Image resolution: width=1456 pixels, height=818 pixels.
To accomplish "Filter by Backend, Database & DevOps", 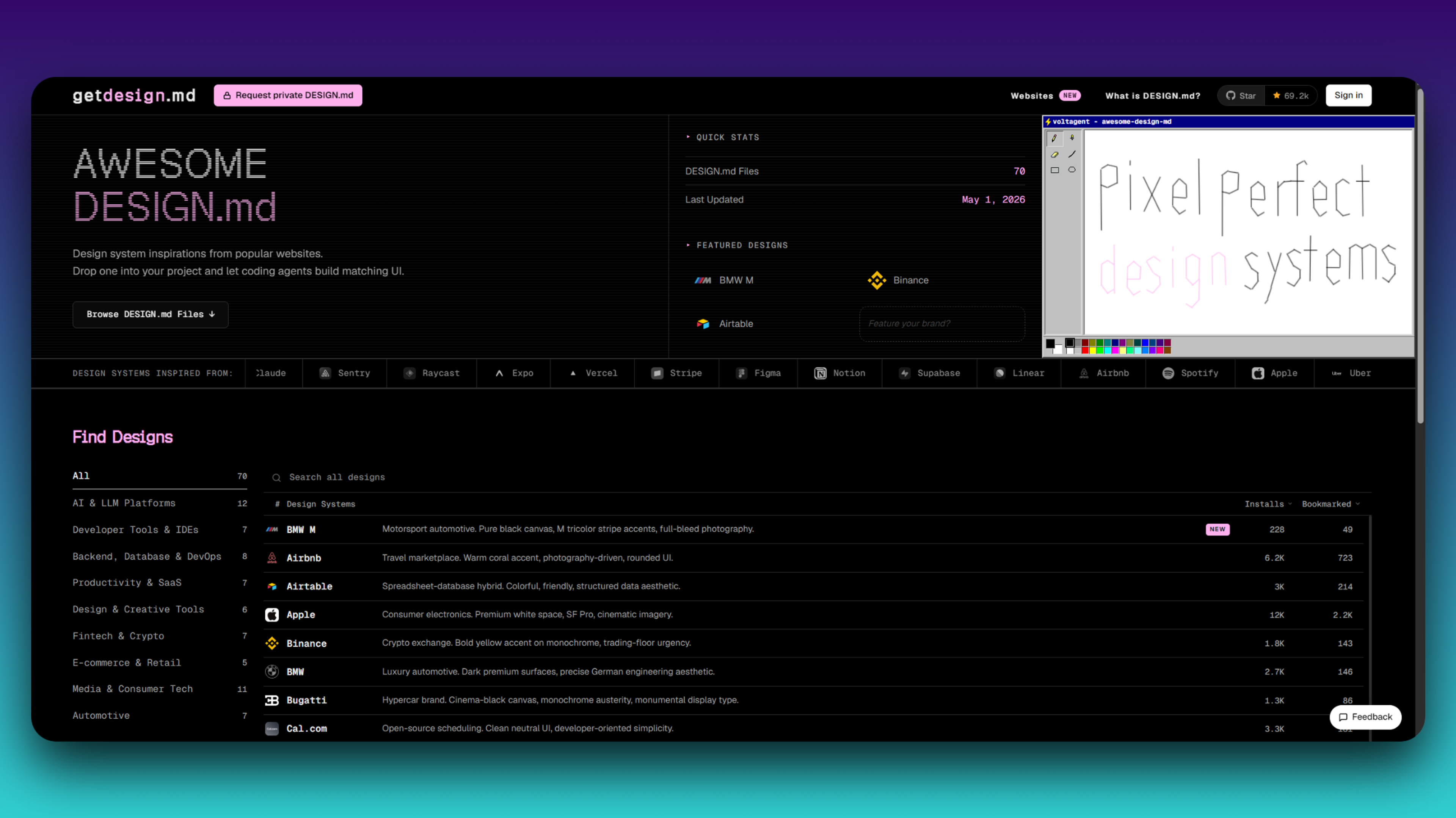I will click(159, 556).
